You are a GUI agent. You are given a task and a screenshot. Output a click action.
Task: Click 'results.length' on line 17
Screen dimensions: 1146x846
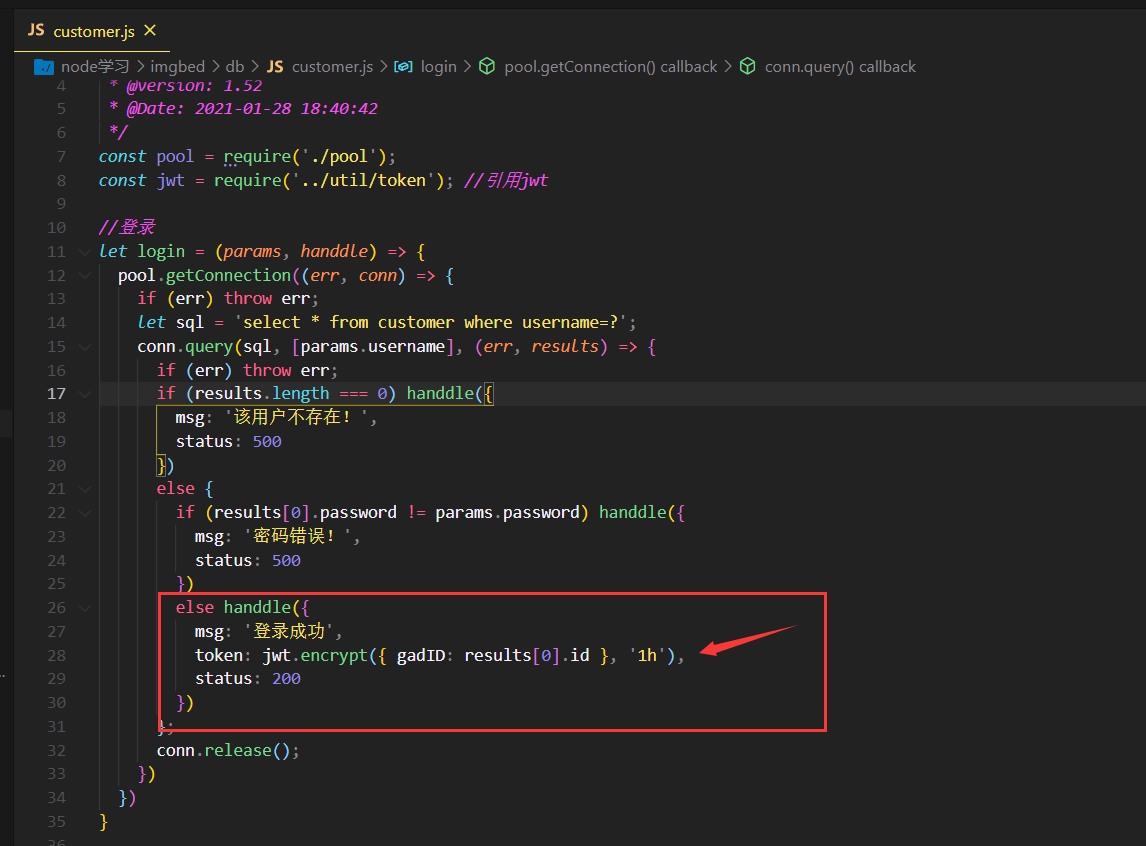(x=262, y=394)
